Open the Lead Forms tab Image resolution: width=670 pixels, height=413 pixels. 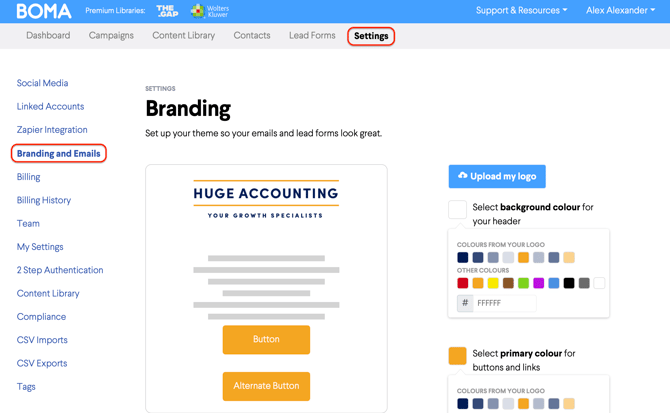(x=312, y=36)
